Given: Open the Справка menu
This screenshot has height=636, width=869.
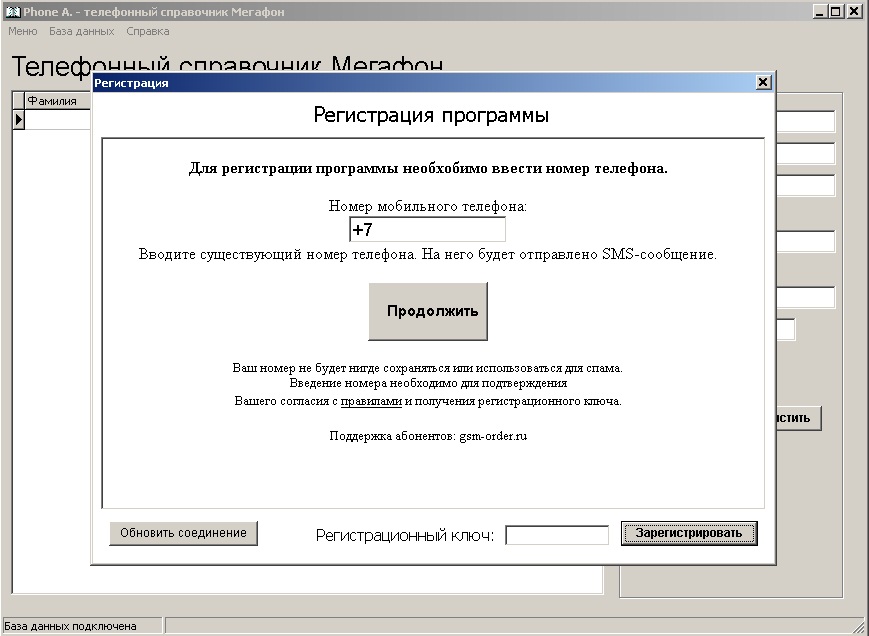Looking at the screenshot, I should [x=148, y=32].
